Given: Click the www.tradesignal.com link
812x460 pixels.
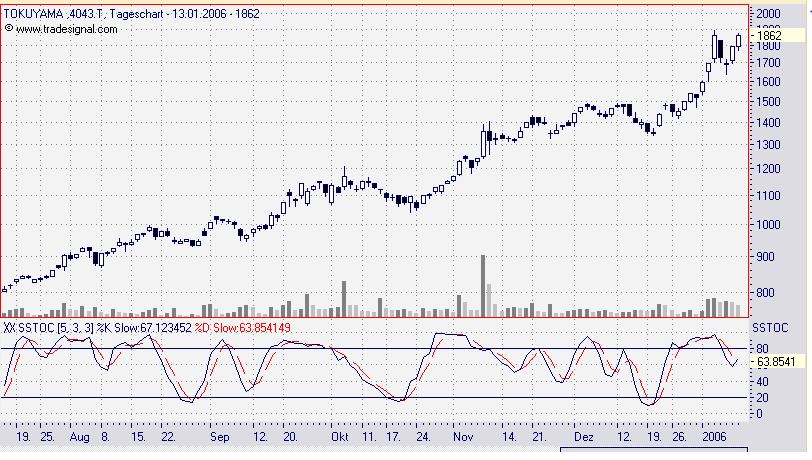Looking at the screenshot, I should (67, 30).
